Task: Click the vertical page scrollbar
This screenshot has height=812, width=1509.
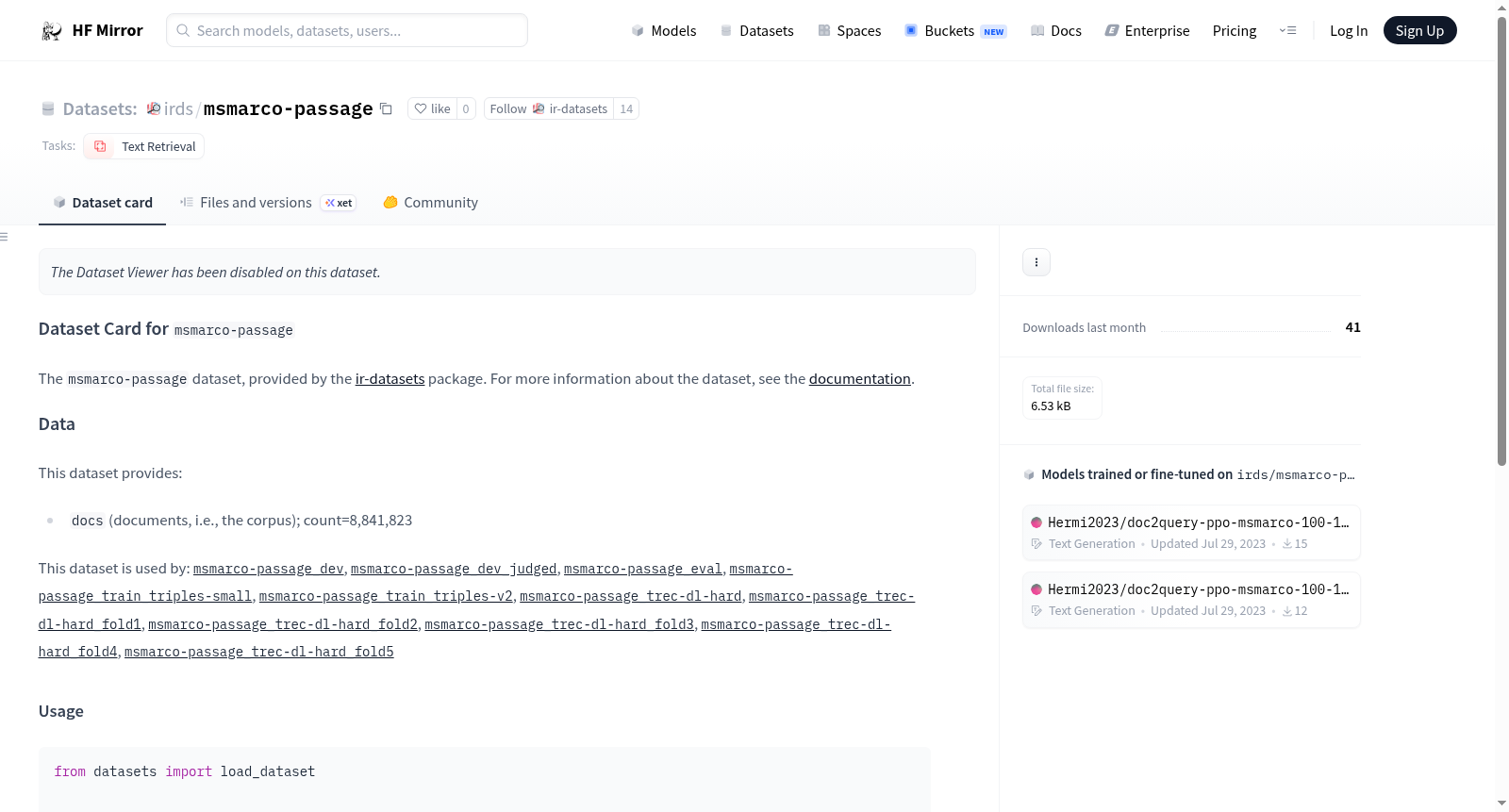Action: point(1501,240)
